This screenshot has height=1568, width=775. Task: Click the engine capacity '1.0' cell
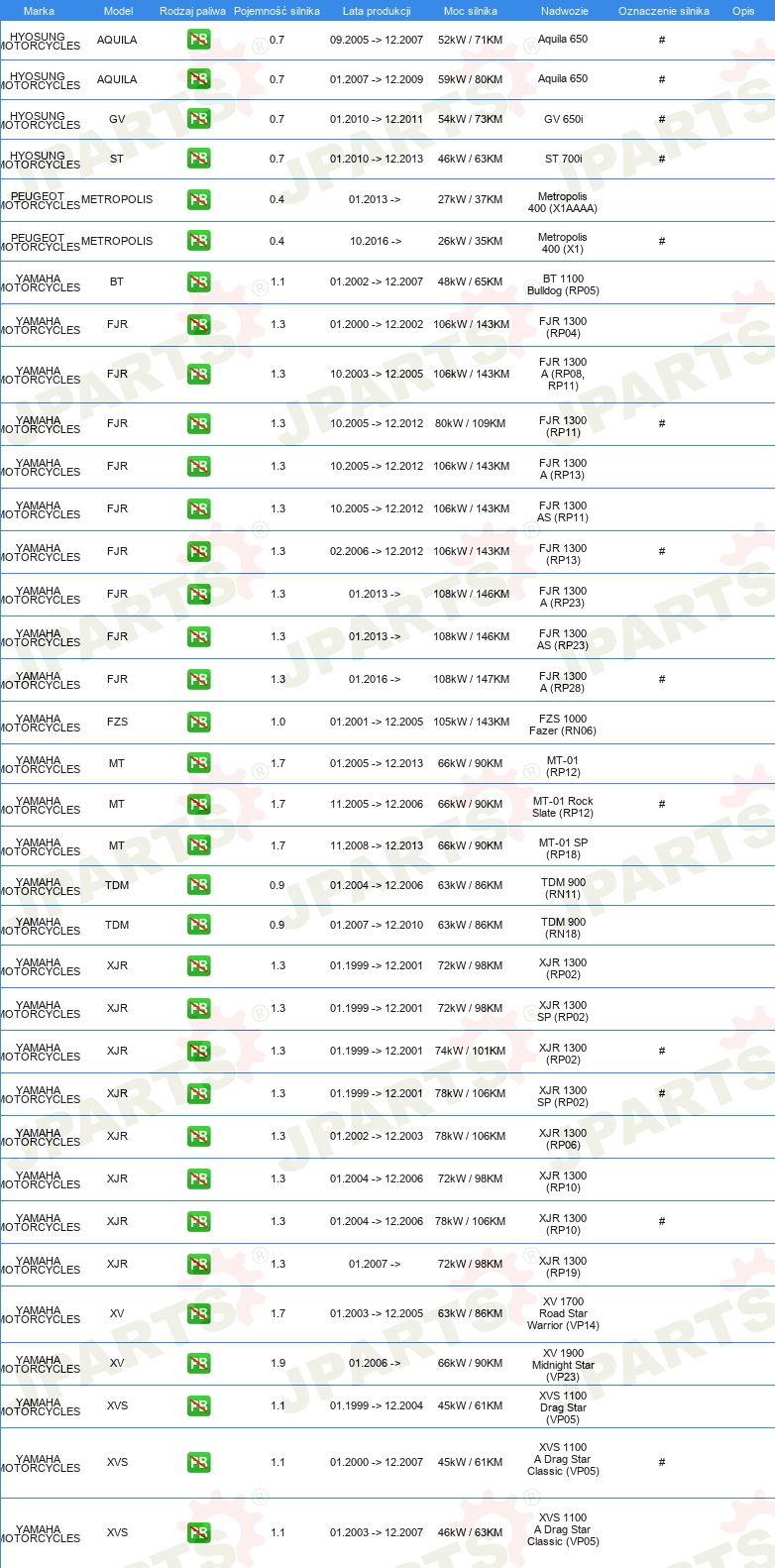277,722
